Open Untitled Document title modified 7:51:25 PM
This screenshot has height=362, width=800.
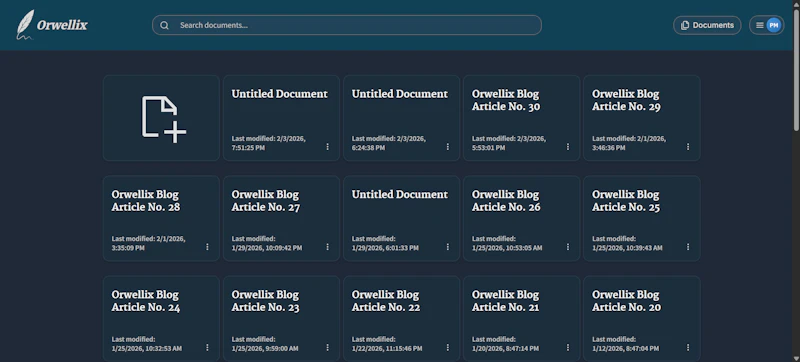pyautogui.click(x=280, y=94)
